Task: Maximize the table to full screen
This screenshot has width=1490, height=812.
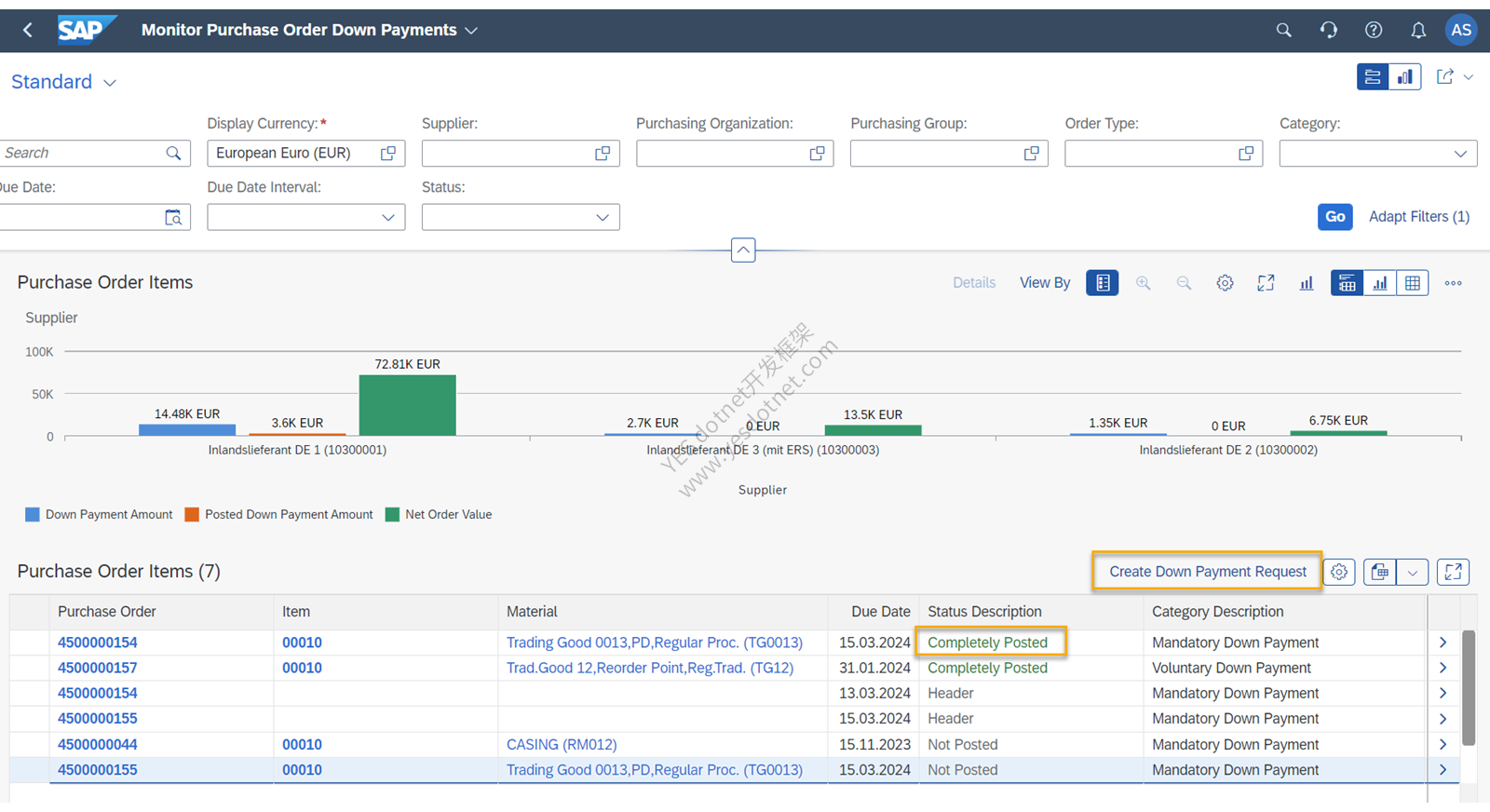Action: click(x=1453, y=572)
